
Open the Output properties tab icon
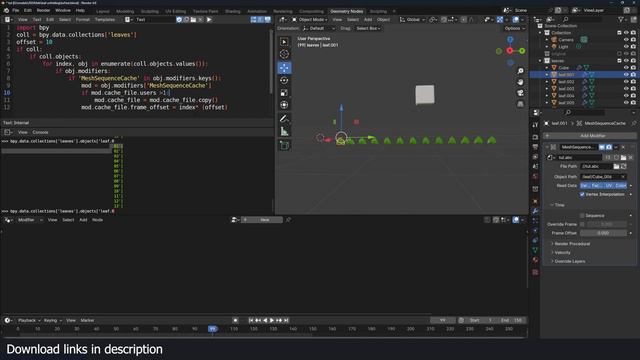(x=535, y=147)
